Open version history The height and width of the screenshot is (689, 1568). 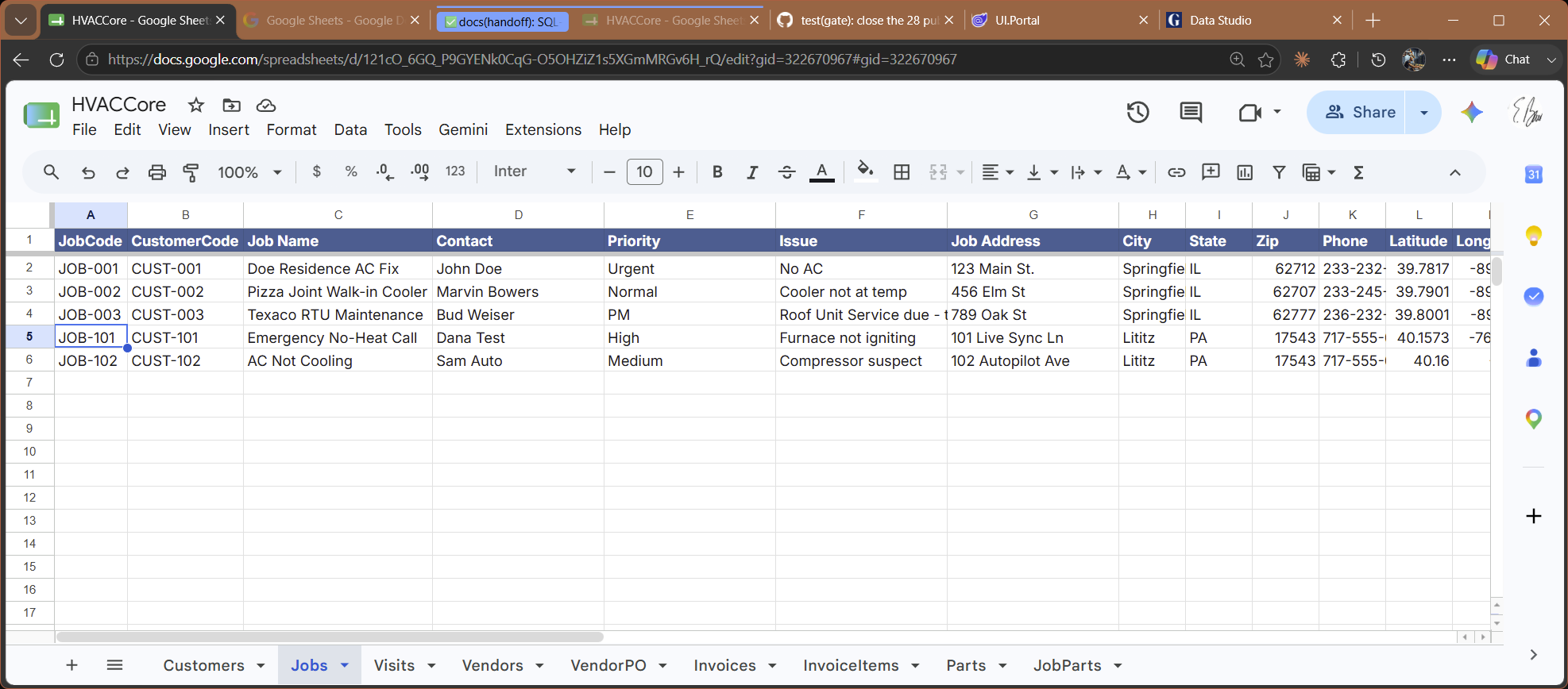coord(1138,112)
